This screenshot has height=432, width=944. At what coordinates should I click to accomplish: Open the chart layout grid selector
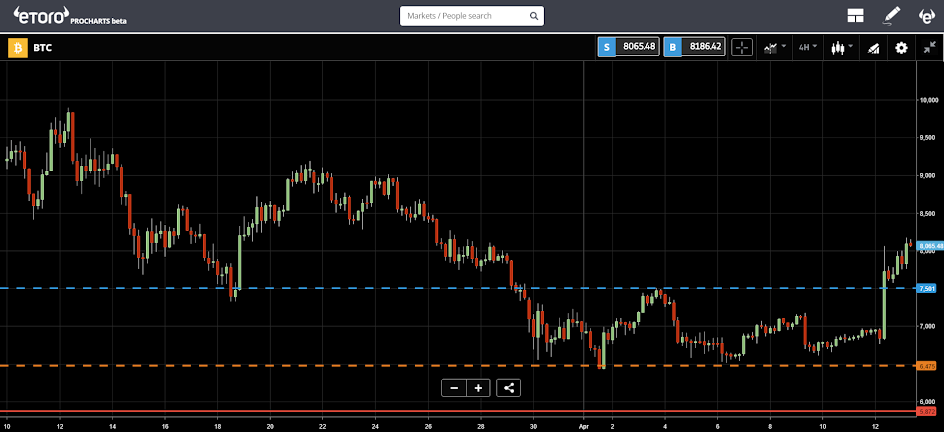pos(856,16)
